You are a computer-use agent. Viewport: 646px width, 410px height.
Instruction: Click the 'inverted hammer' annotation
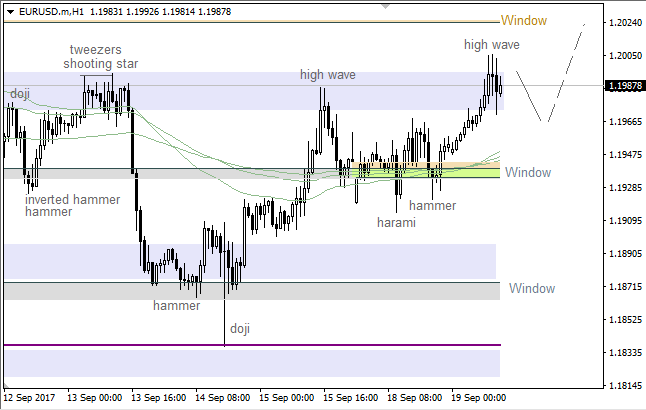(72, 199)
